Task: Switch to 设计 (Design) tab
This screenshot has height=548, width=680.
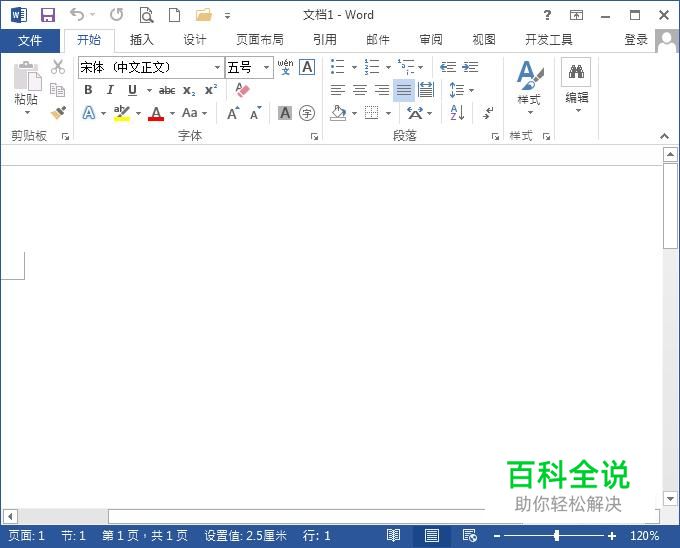Action: point(195,40)
